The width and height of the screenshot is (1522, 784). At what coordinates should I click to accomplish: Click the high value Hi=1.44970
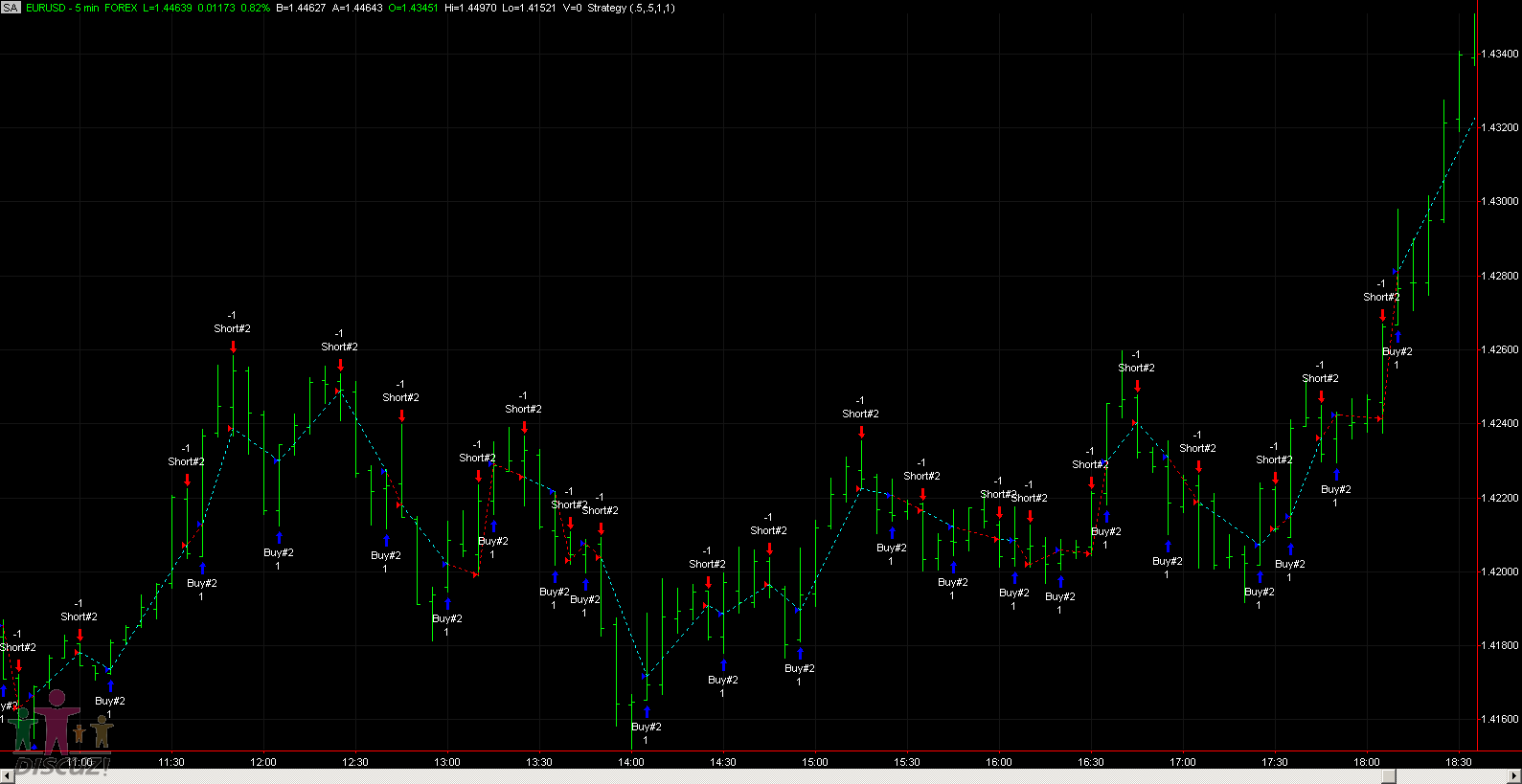click(470, 8)
